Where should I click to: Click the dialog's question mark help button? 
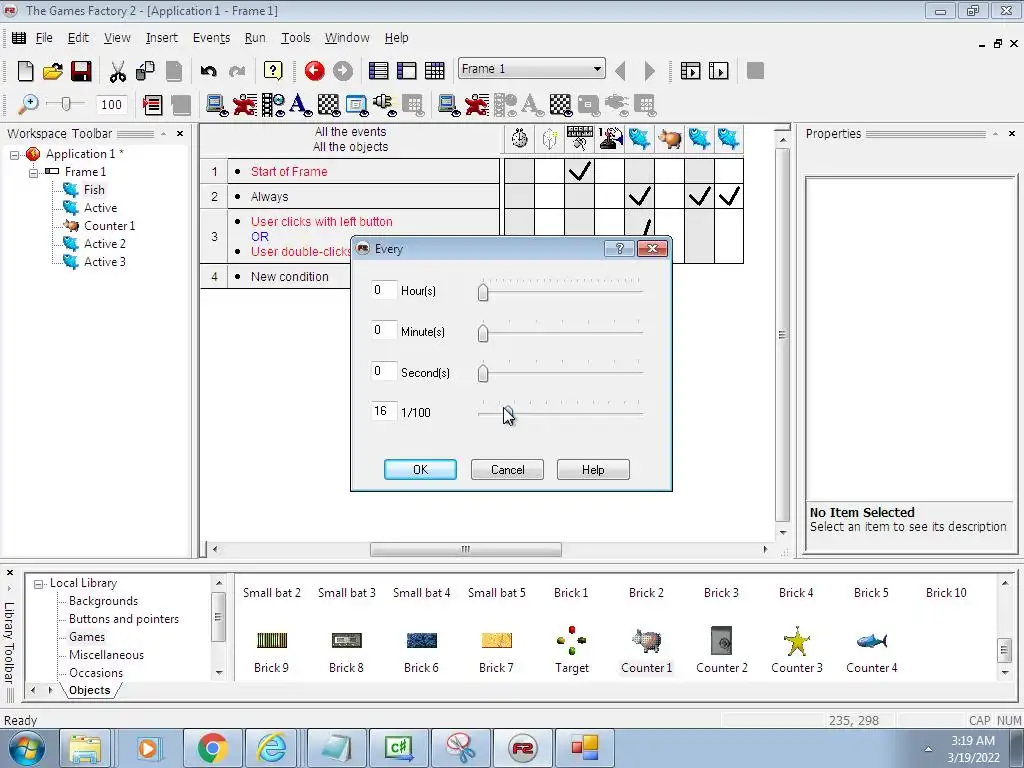619,248
